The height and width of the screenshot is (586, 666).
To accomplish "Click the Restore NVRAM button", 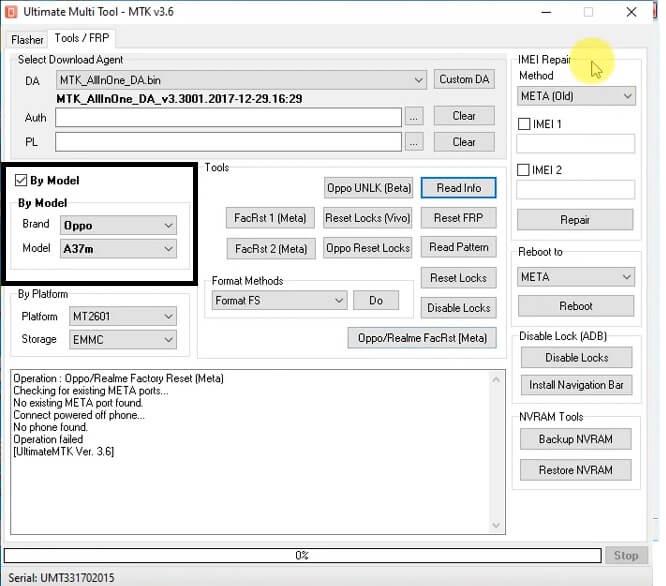I will click(x=576, y=470).
